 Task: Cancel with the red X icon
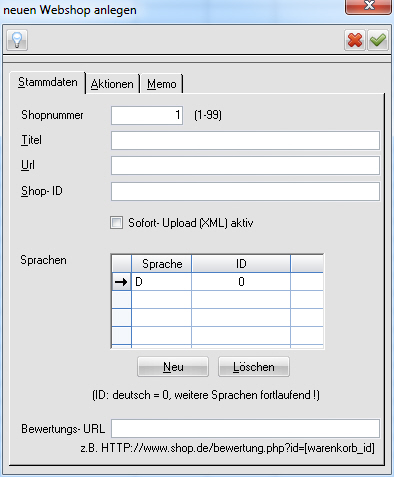coord(355,40)
